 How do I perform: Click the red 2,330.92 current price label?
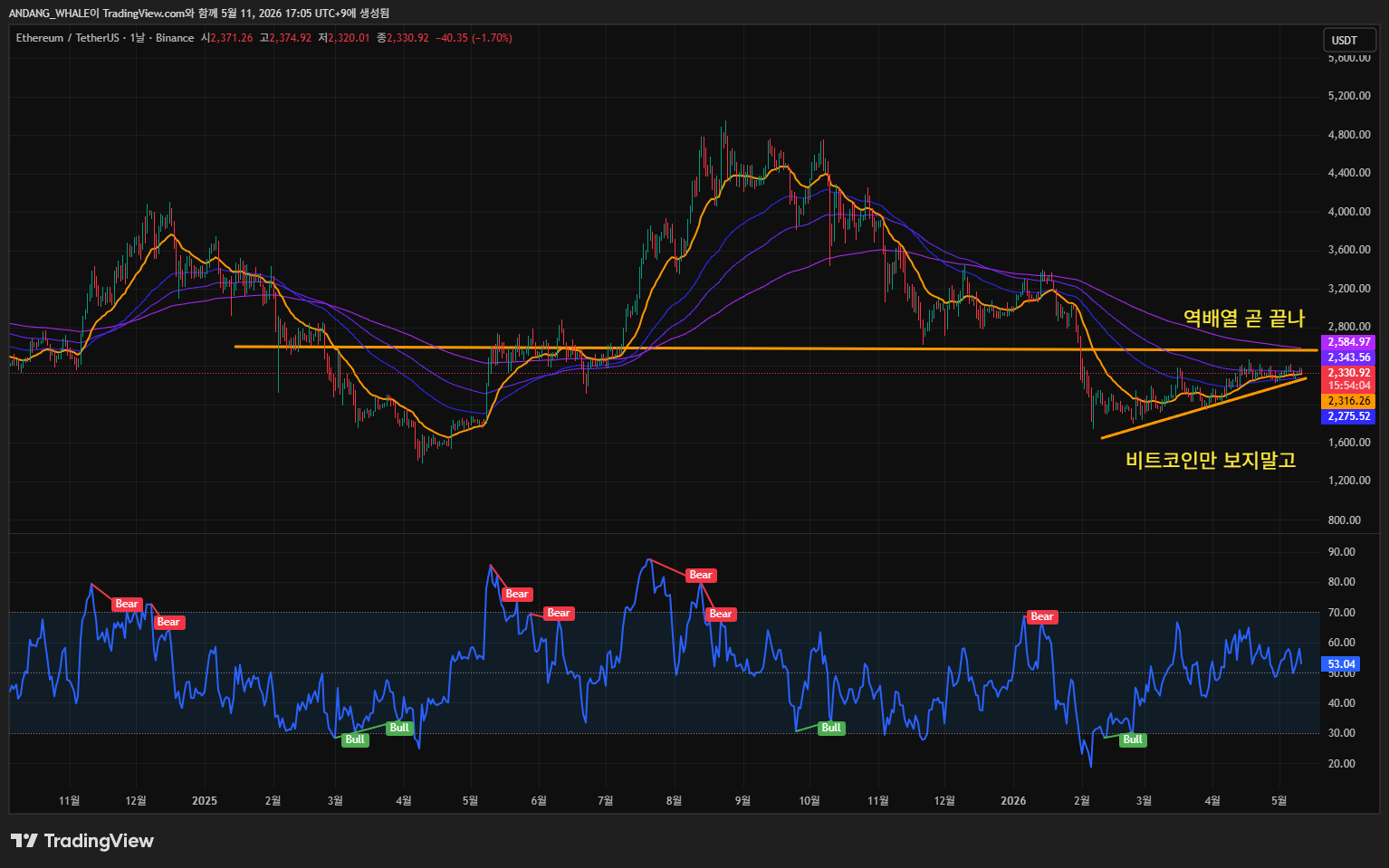pos(1349,373)
